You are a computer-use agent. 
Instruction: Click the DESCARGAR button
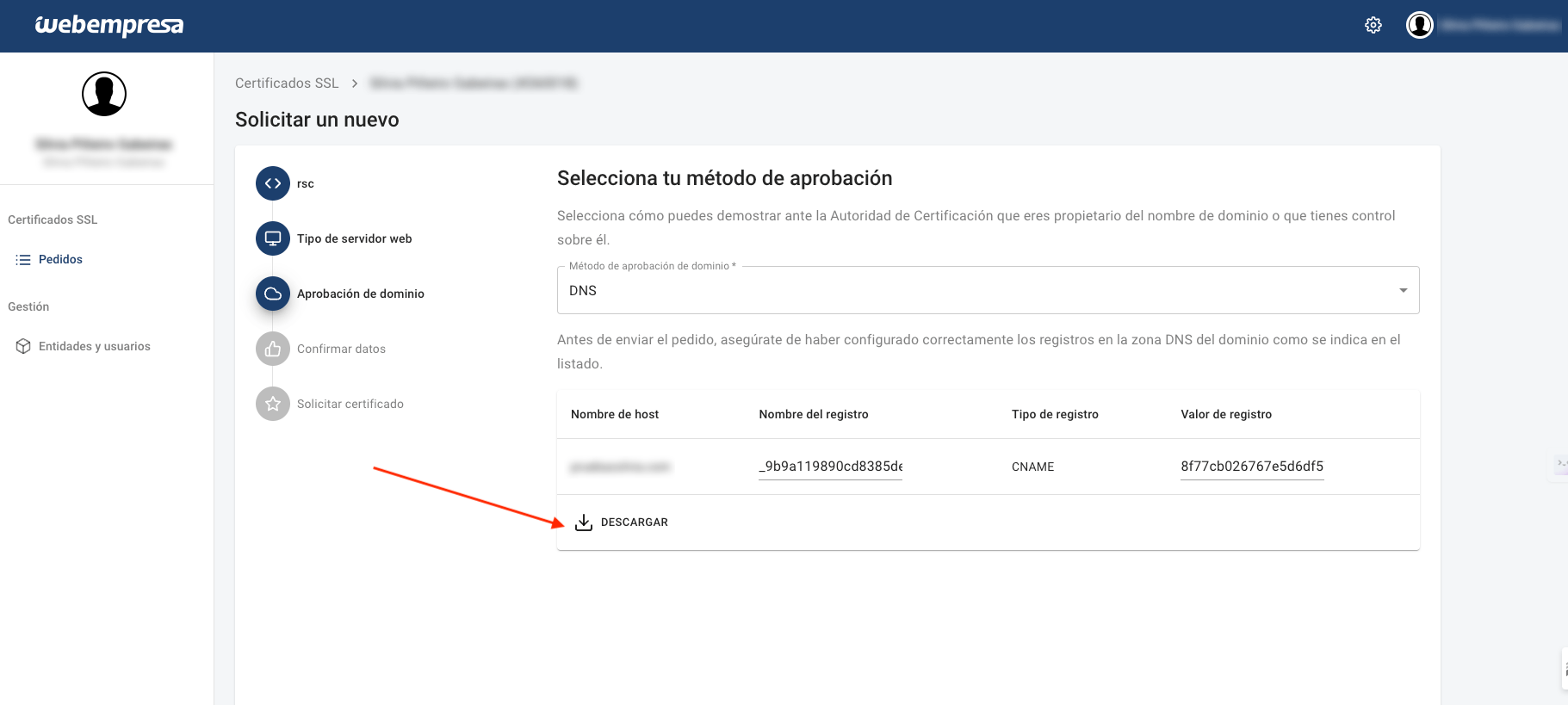pyautogui.click(x=622, y=523)
